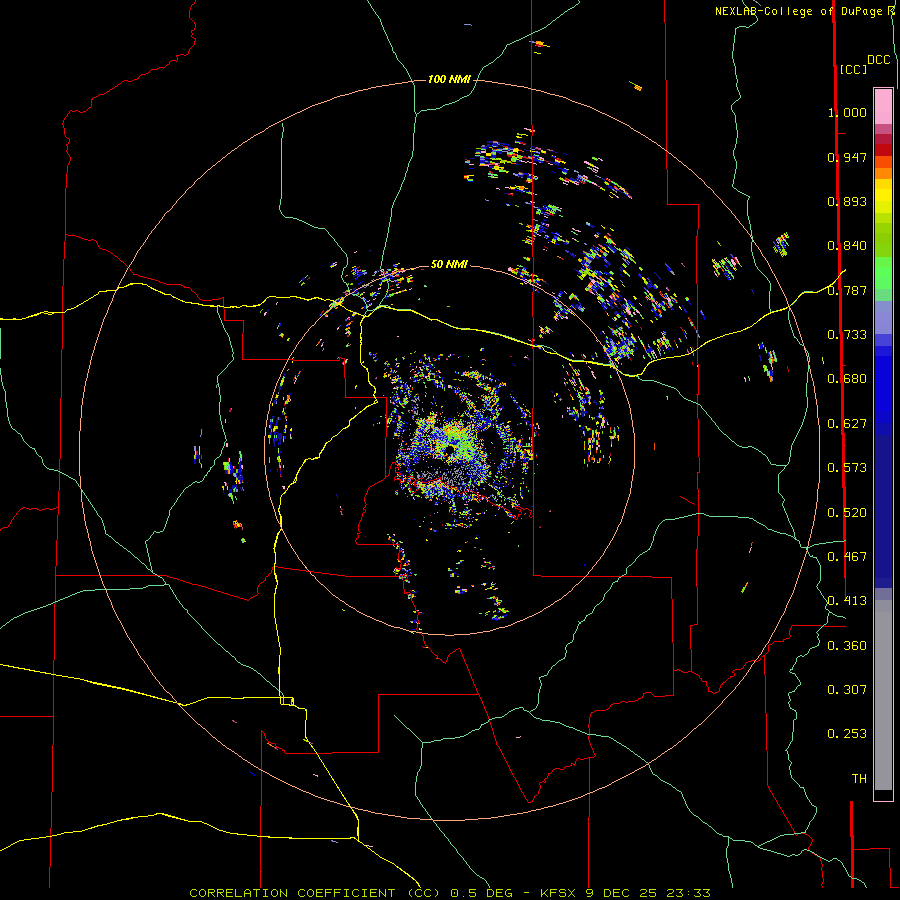
Task: Click the 0.360 legend value
Action: (x=847, y=646)
